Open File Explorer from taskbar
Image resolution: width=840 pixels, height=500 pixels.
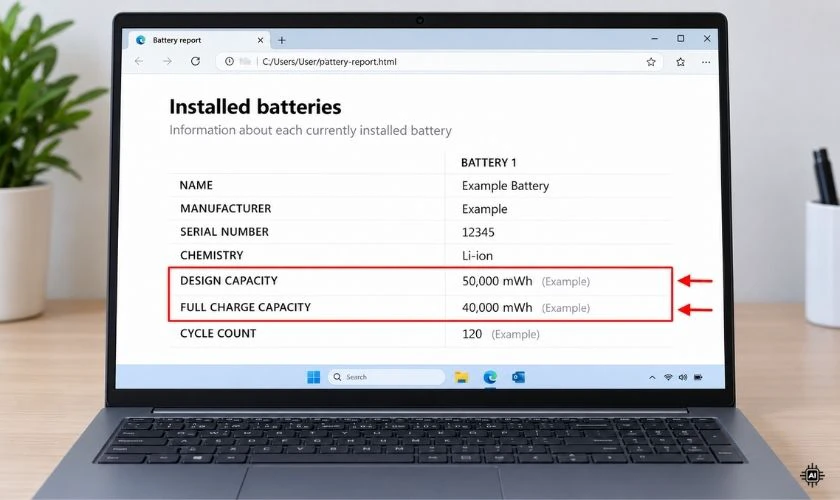point(461,377)
